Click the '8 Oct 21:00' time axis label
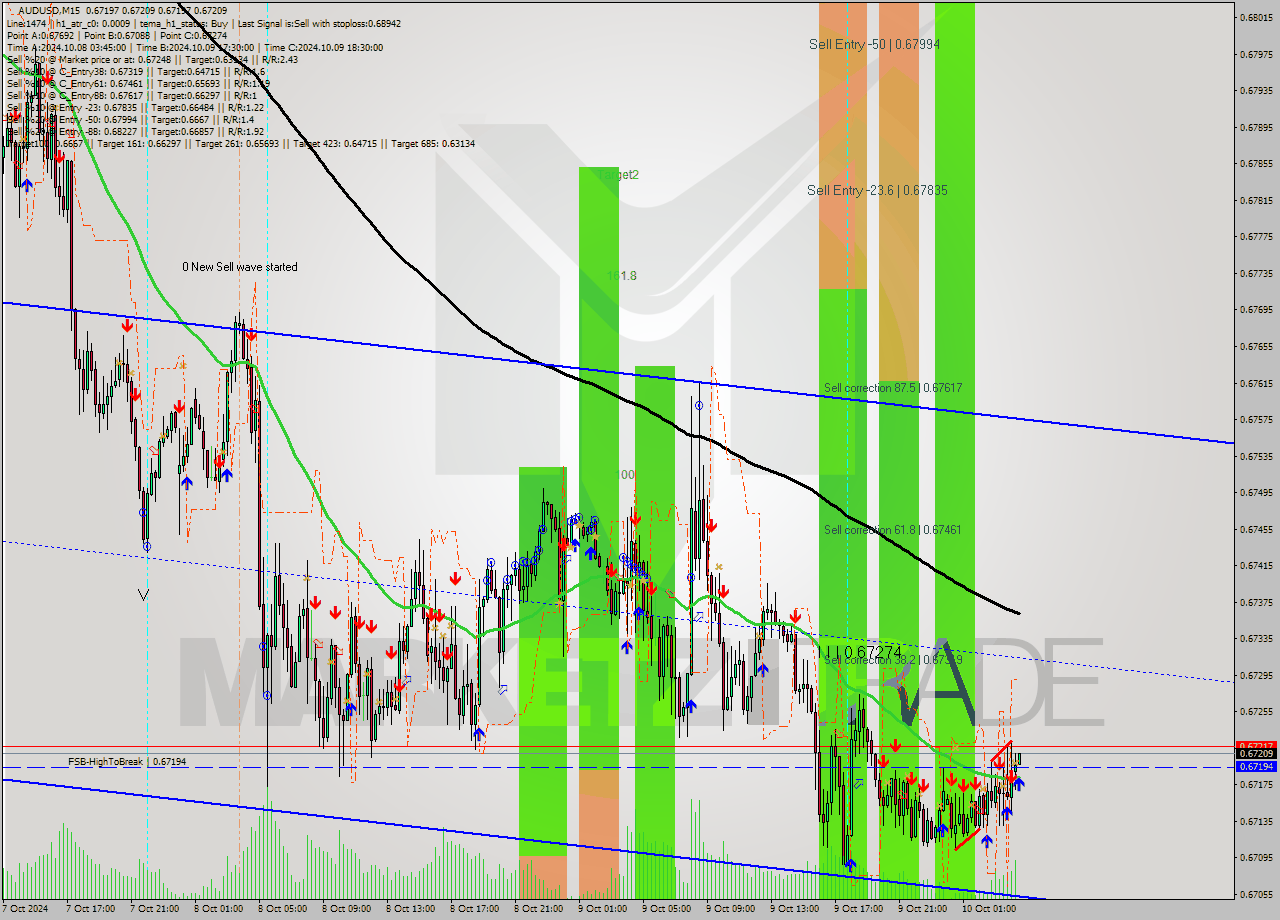The image size is (1280, 920). pos(538,909)
